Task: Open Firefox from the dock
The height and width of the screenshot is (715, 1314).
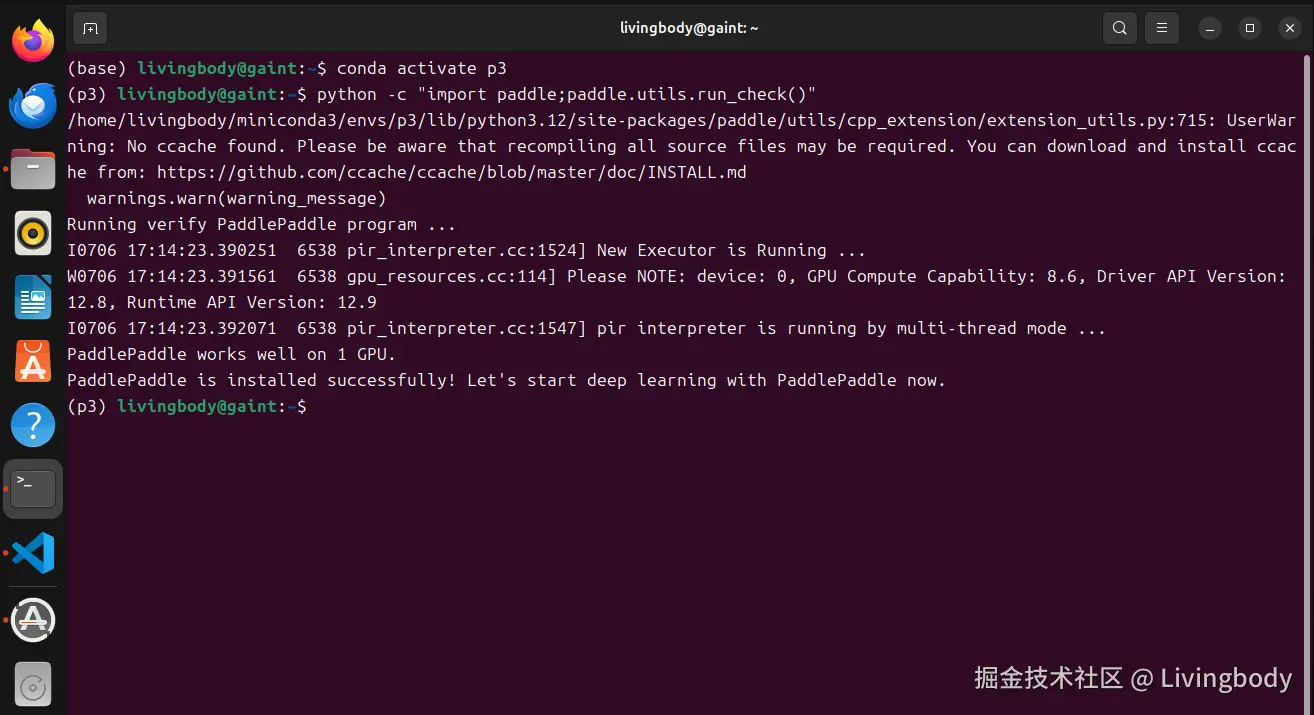Action: (x=33, y=41)
